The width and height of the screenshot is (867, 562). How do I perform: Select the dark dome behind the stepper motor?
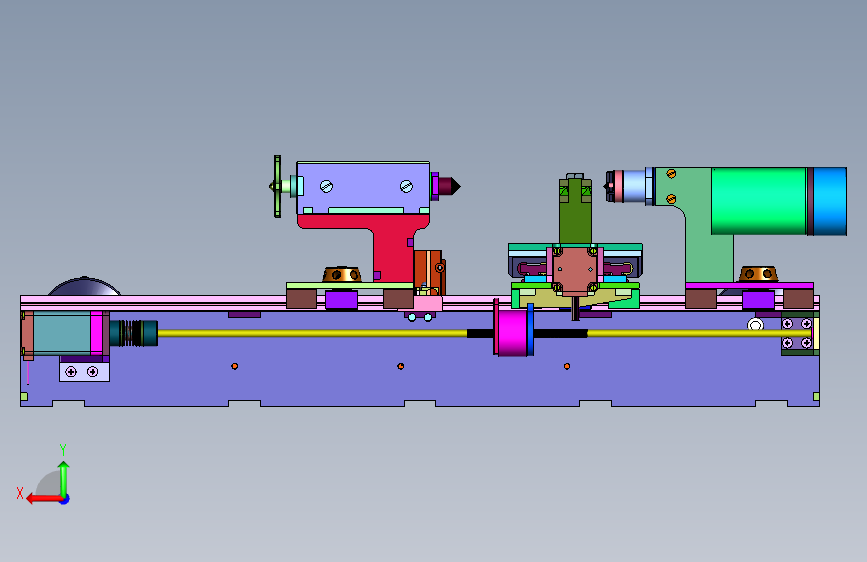84,286
